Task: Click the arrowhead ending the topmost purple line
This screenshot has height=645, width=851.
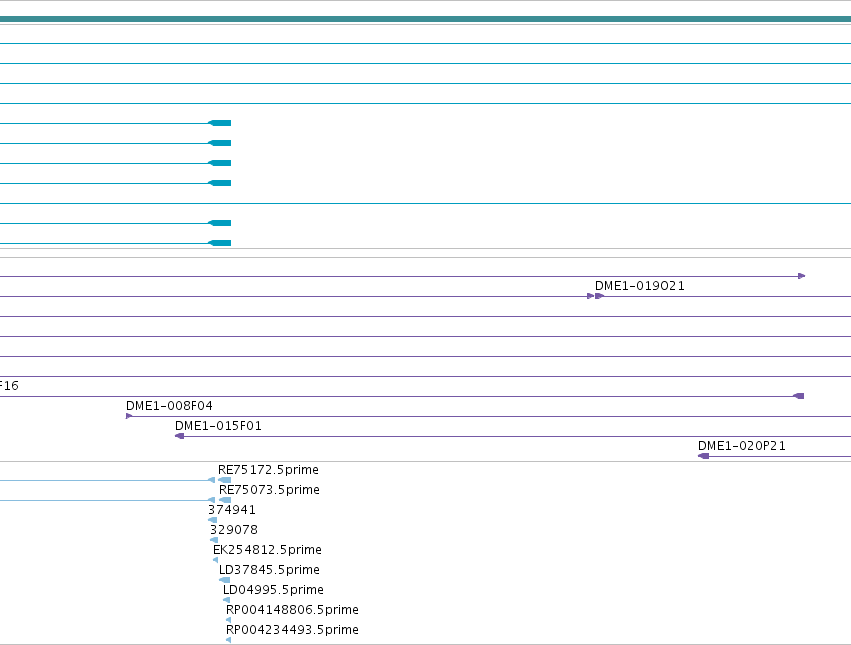Action: tap(802, 276)
